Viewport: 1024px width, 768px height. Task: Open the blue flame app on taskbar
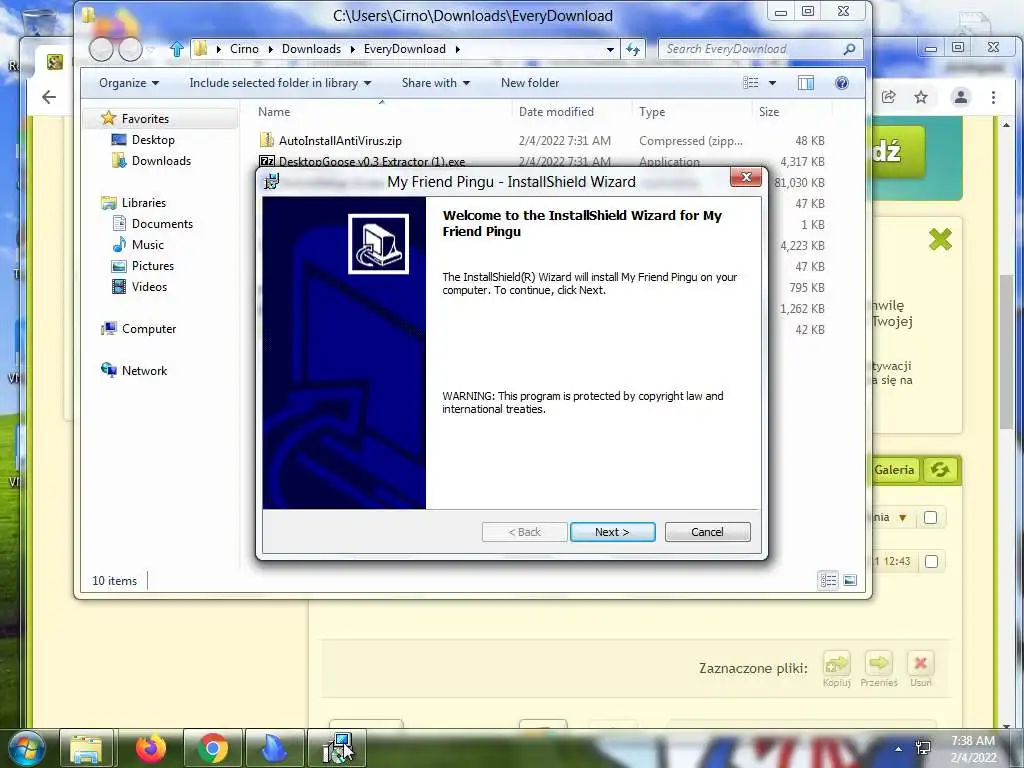pyautogui.click(x=274, y=748)
